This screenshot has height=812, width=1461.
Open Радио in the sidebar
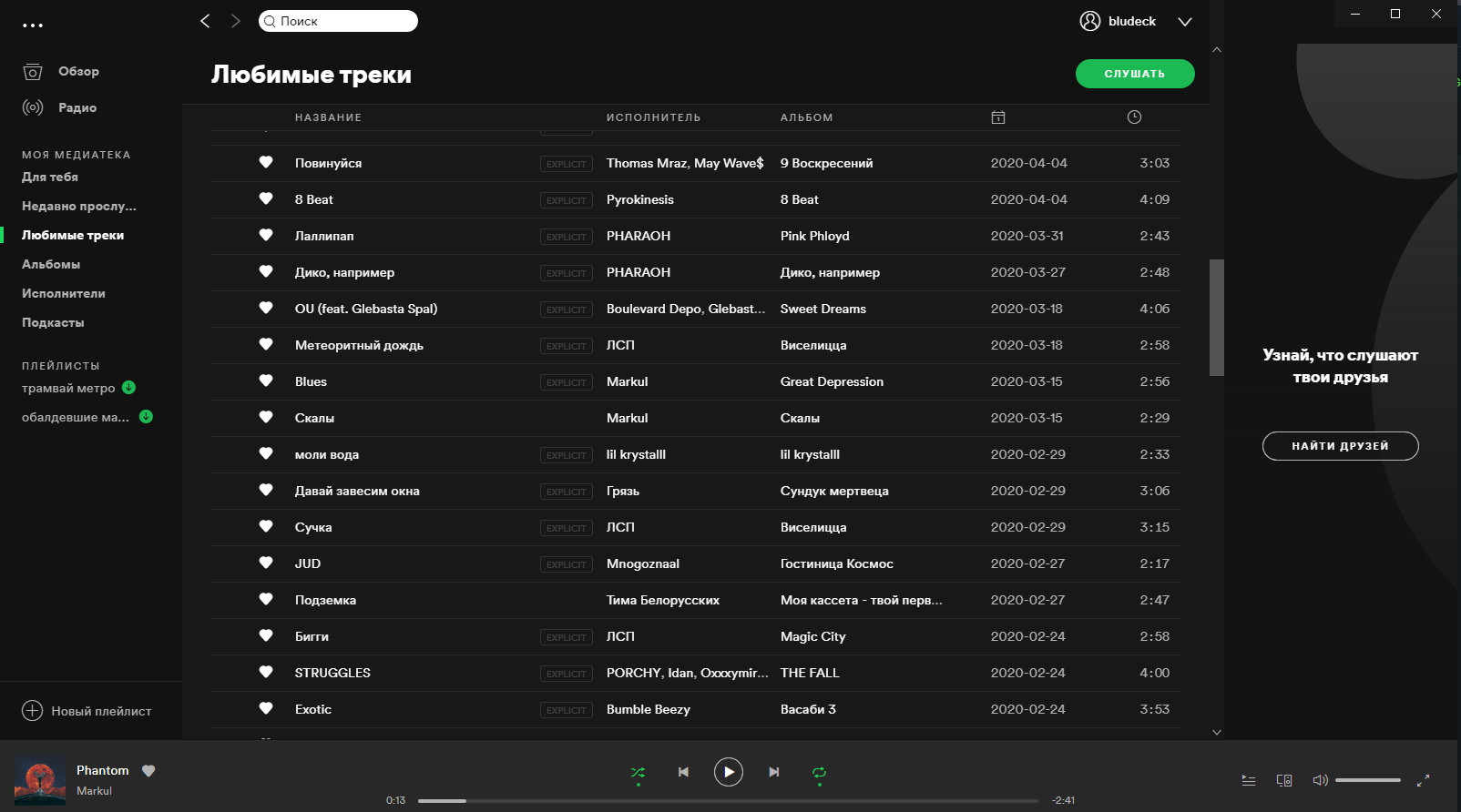tap(59, 107)
